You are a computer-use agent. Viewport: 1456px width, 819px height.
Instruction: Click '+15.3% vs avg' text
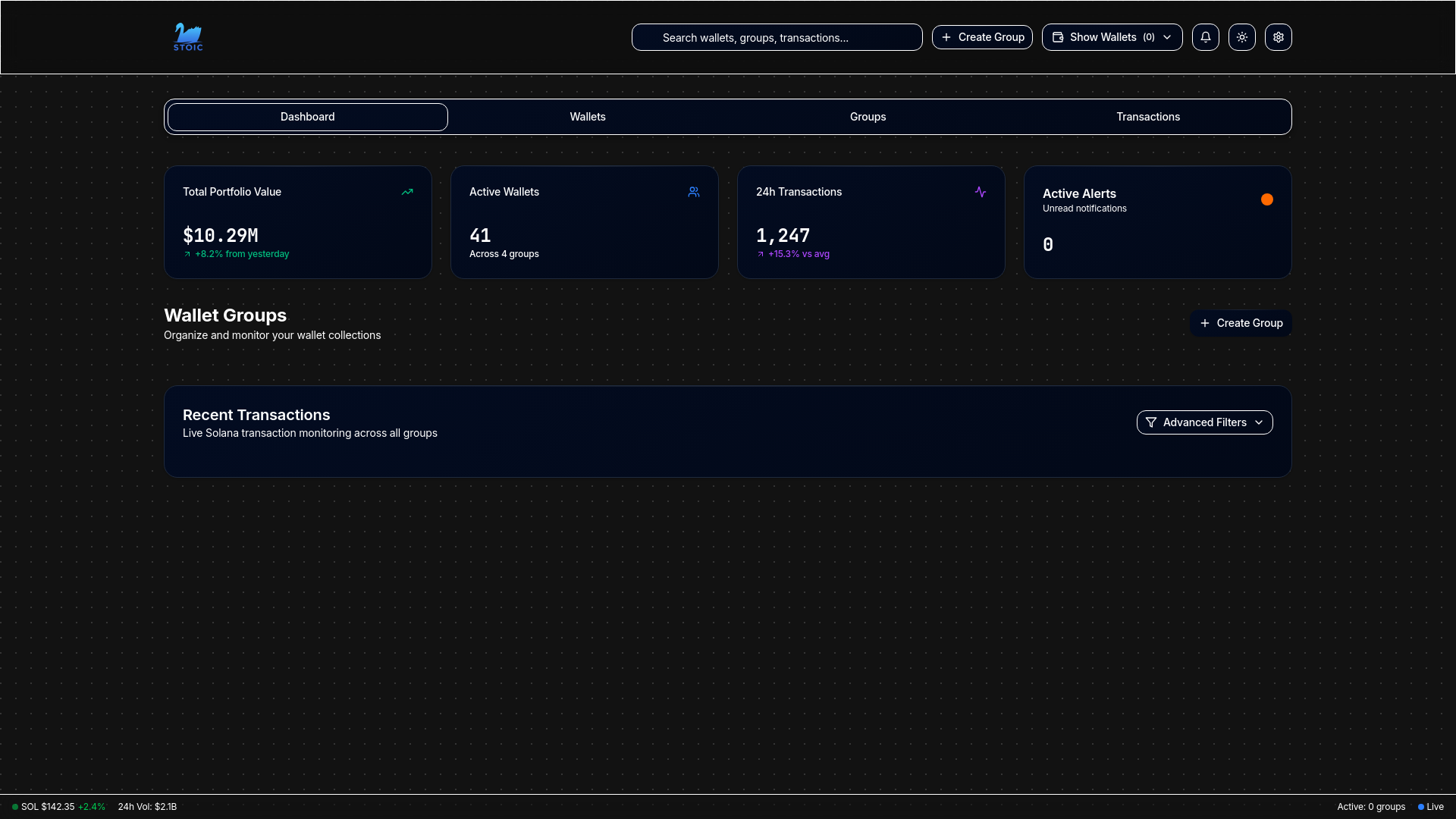pos(799,254)
